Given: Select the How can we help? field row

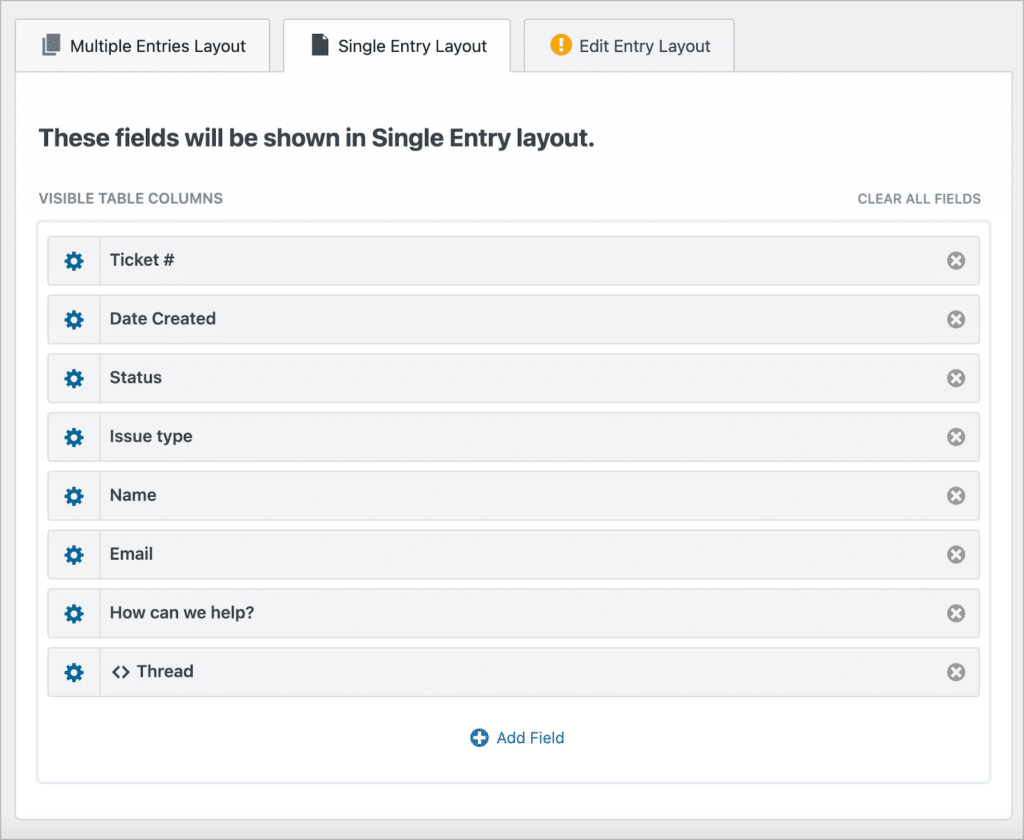Looking at the screenshot, I should (513, 613).
